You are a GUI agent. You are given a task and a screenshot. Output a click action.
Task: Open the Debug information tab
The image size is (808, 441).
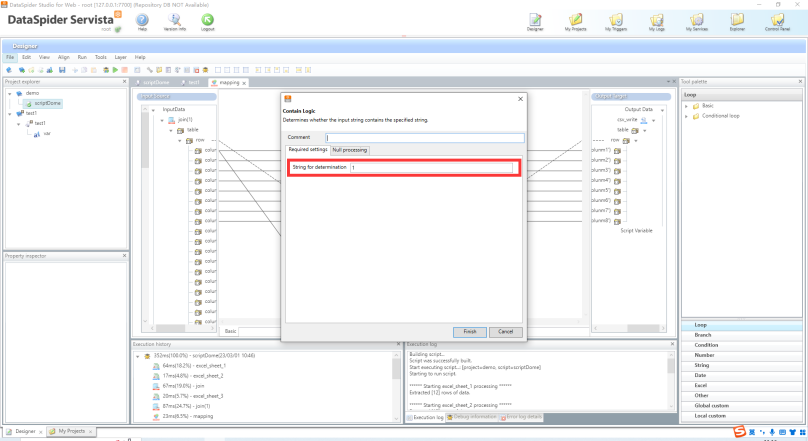[x=472, y=417]
